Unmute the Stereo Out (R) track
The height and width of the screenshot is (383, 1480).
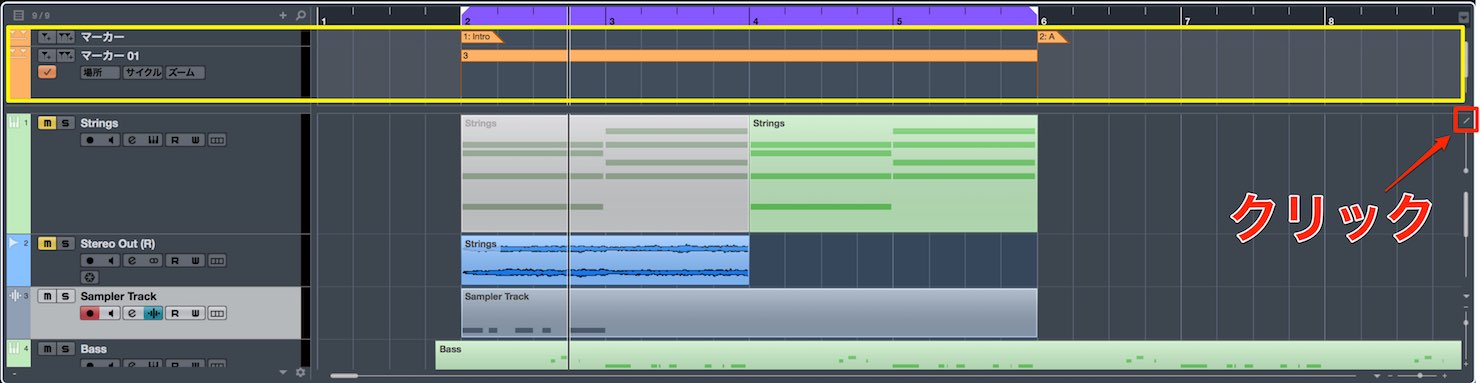click(47, 244)
